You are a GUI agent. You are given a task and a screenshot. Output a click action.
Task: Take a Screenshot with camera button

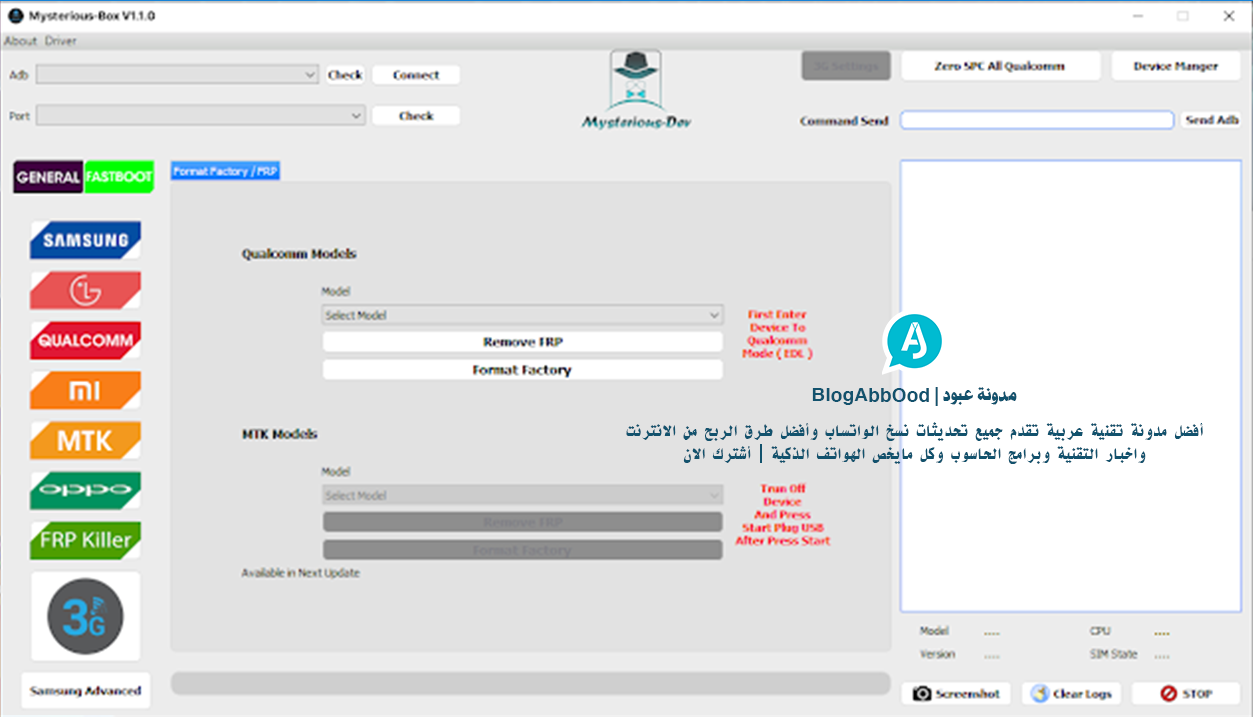tap(956, 693)
